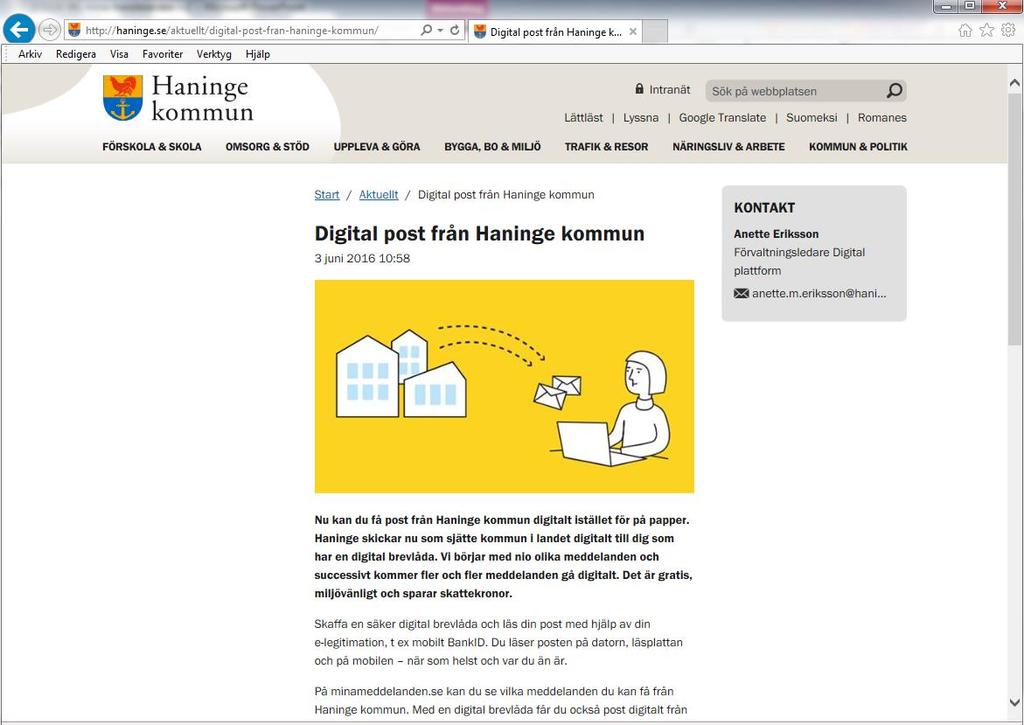Open the address bar dropdown arrow

click(440, 30)
